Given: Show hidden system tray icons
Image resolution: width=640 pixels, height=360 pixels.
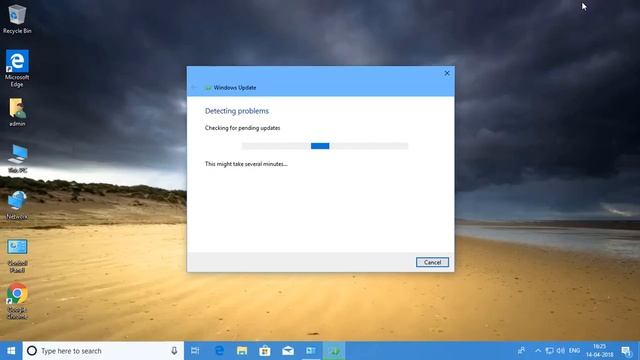Looking at the screenshot, I should coord(538,351).
